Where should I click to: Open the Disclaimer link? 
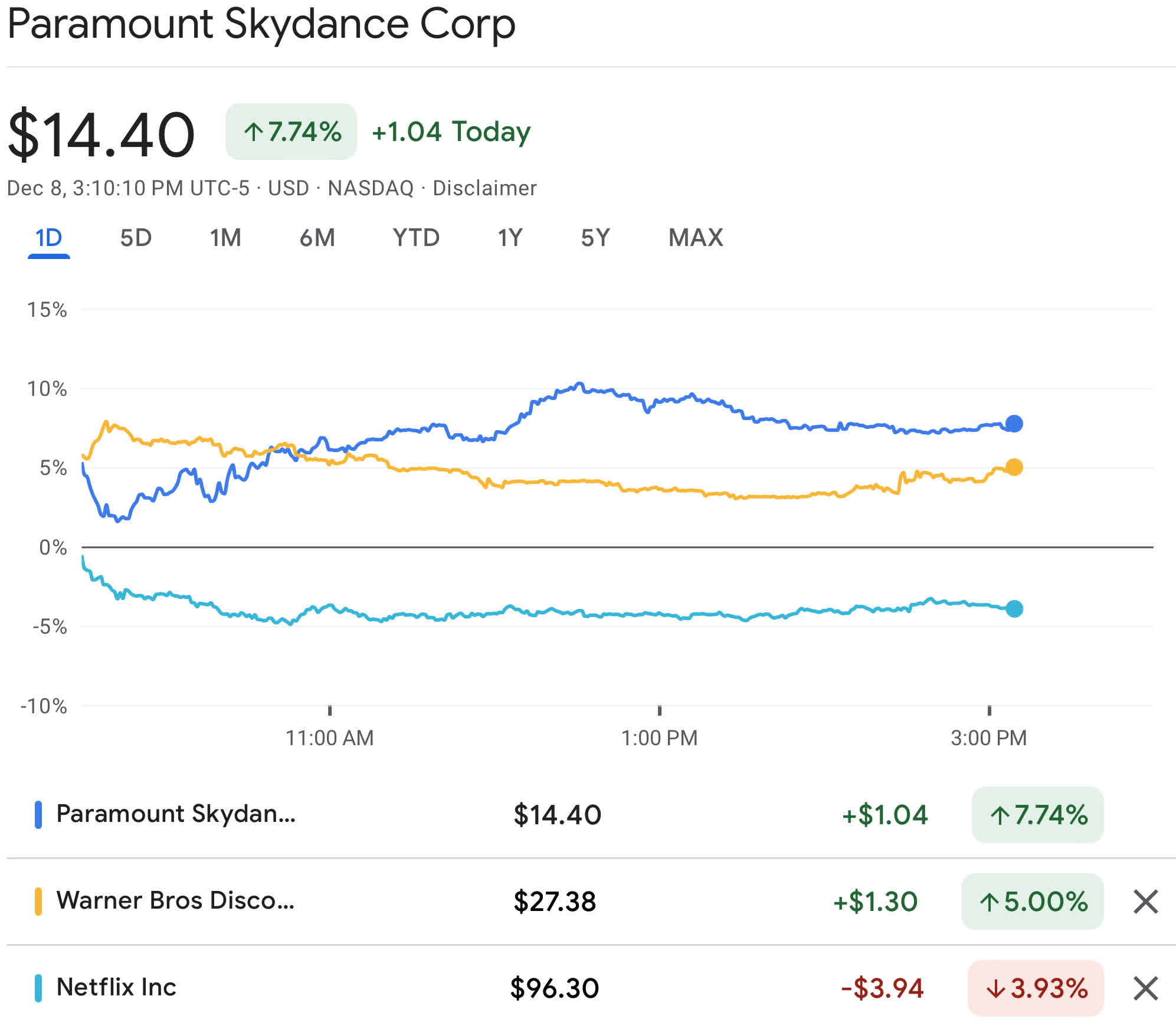click(484, 188)
